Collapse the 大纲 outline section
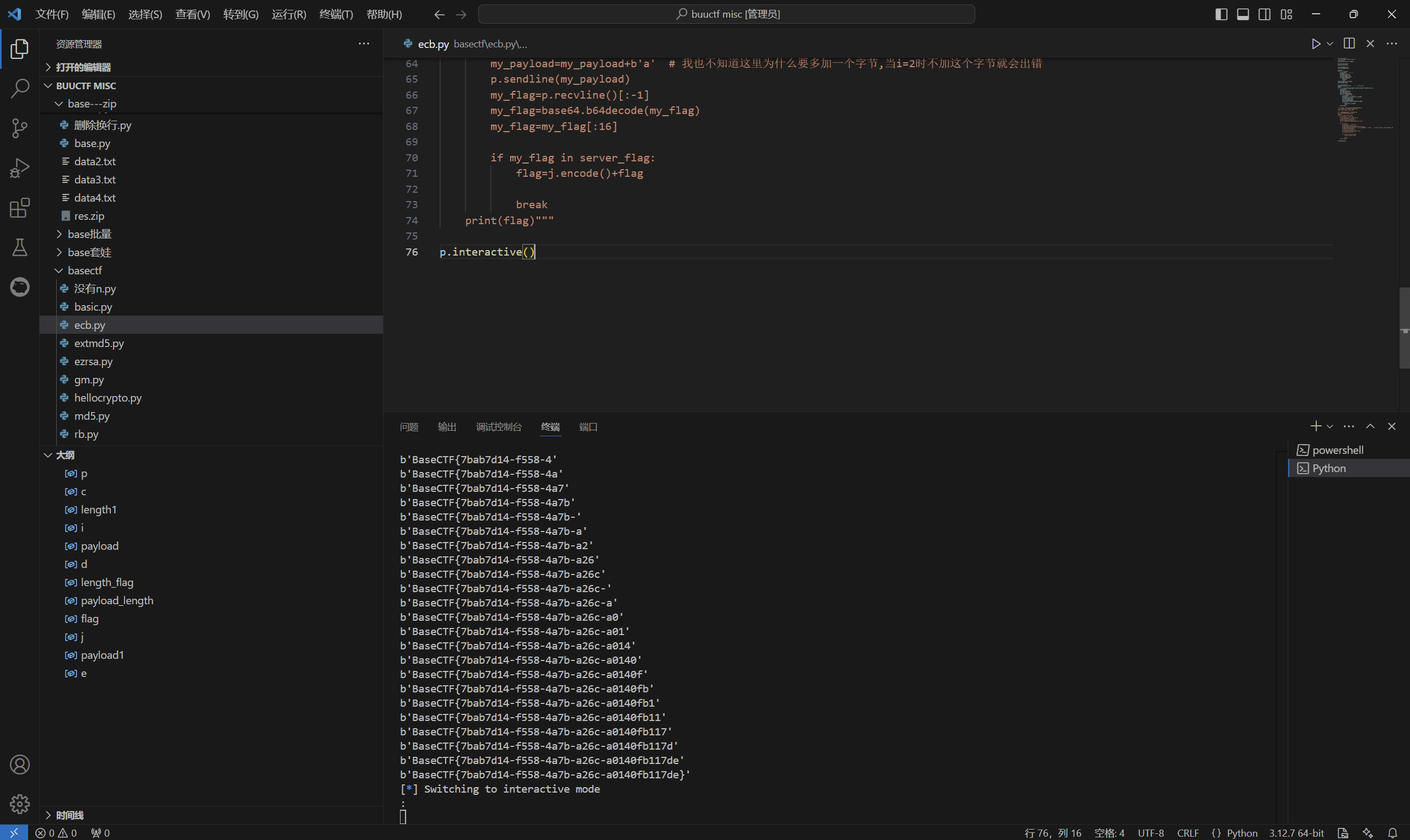The width and height of the screenshot is (1410, 840). (x=211, y=455)
